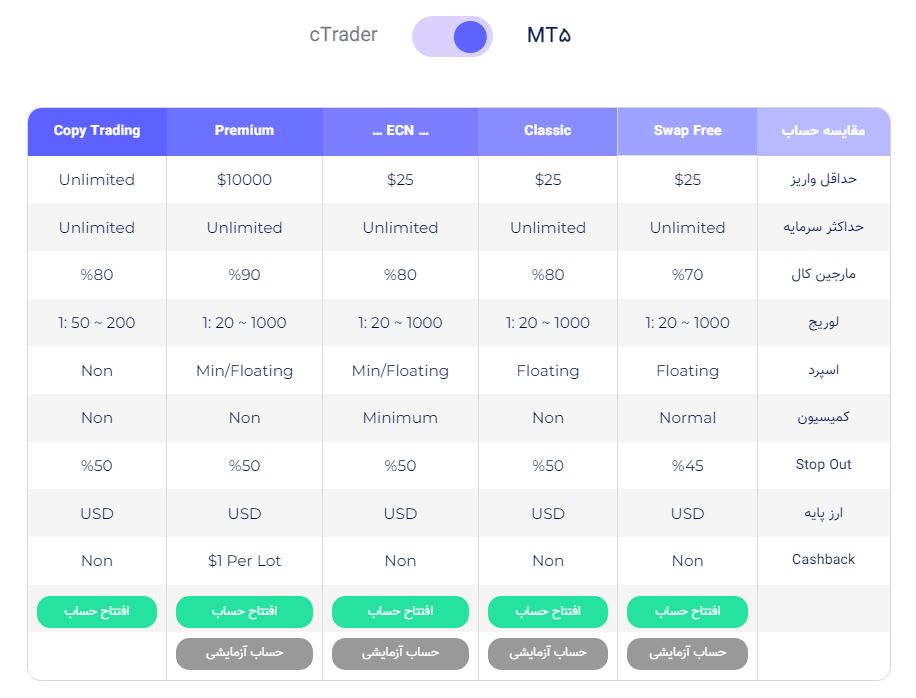Click the Copy Trading column header
The height and width of the screenshot is (698, 916).
pos(97,131)
